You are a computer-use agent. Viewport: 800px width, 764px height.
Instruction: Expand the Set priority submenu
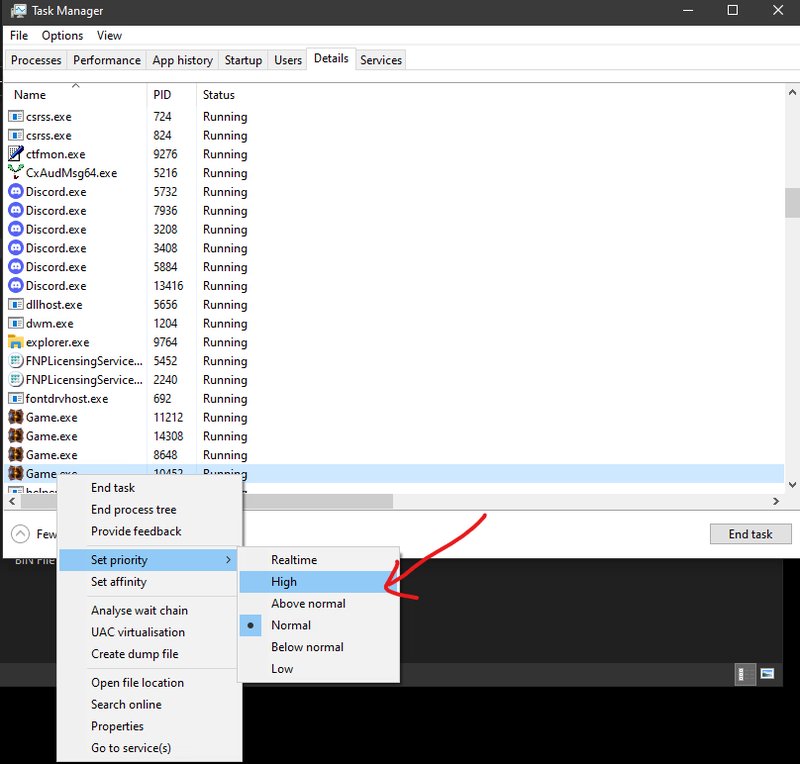pos(149,560)
